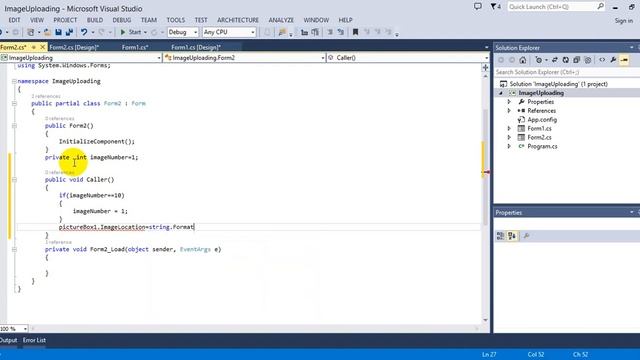Screen dimensions: 640x360
Task: Click the Save icon in the toolbar
Action: [58, 32]
